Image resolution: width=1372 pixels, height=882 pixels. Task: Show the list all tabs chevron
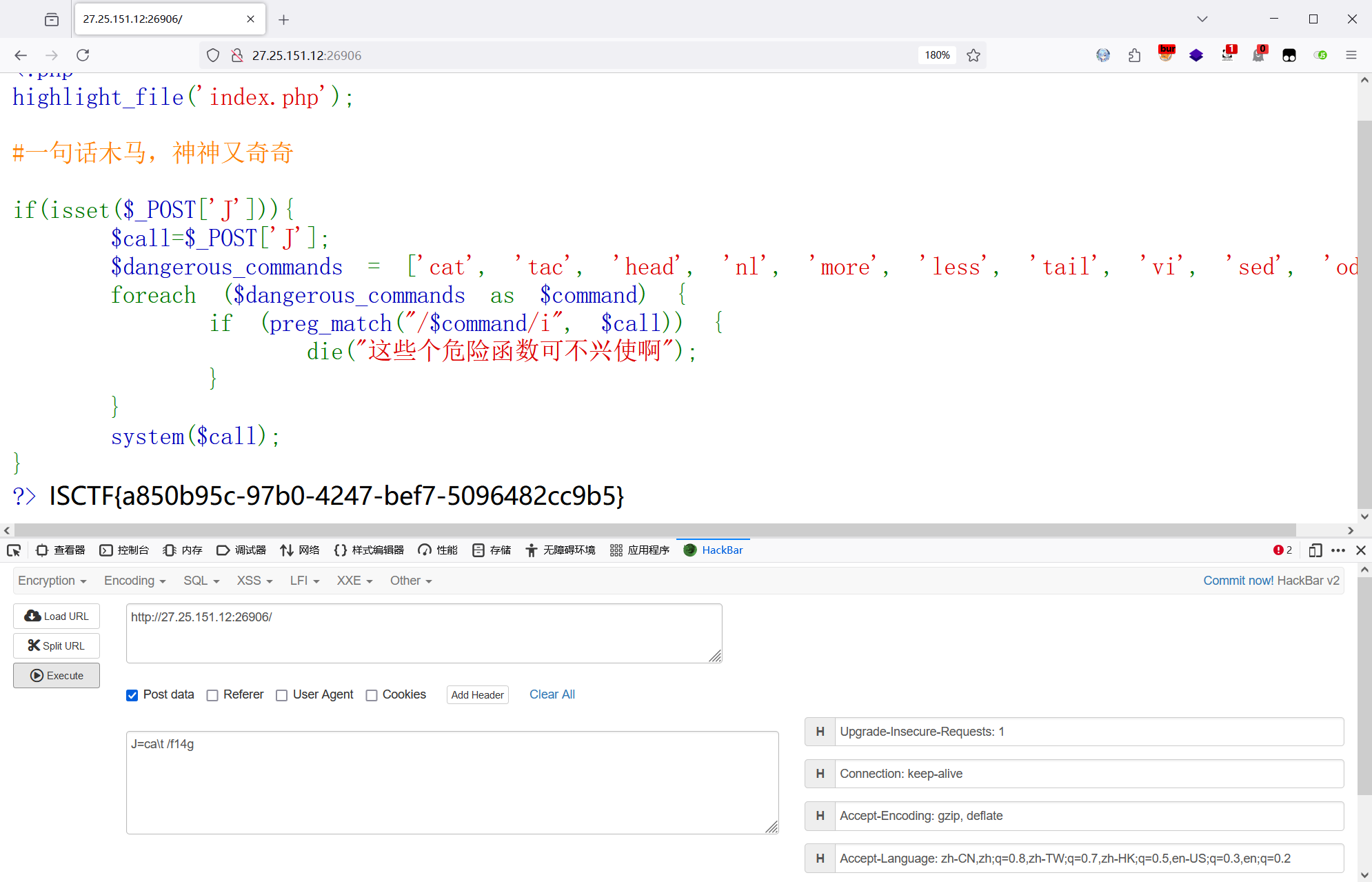(x=1202, y=19)
